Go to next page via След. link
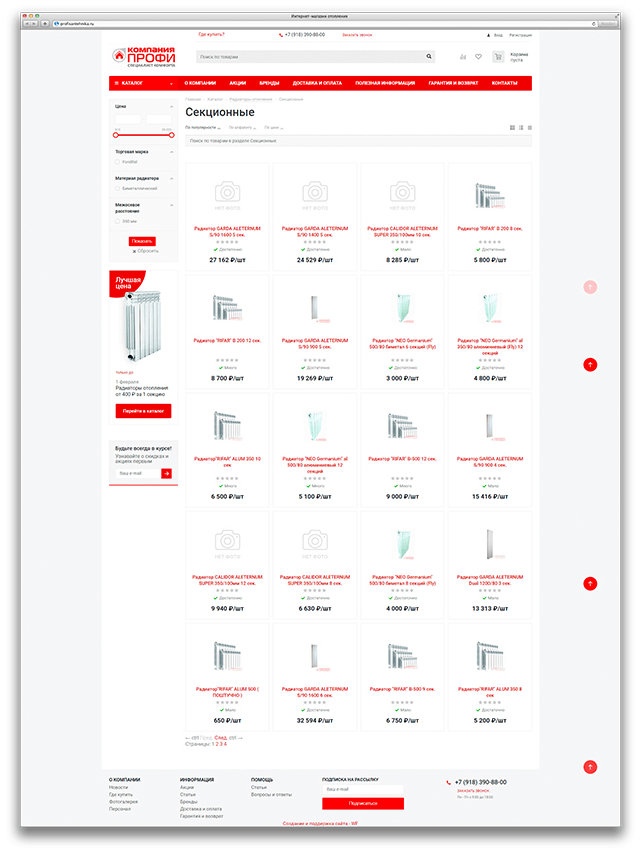The height and width of the screenshot is (852, 642). tap(221, 738)
